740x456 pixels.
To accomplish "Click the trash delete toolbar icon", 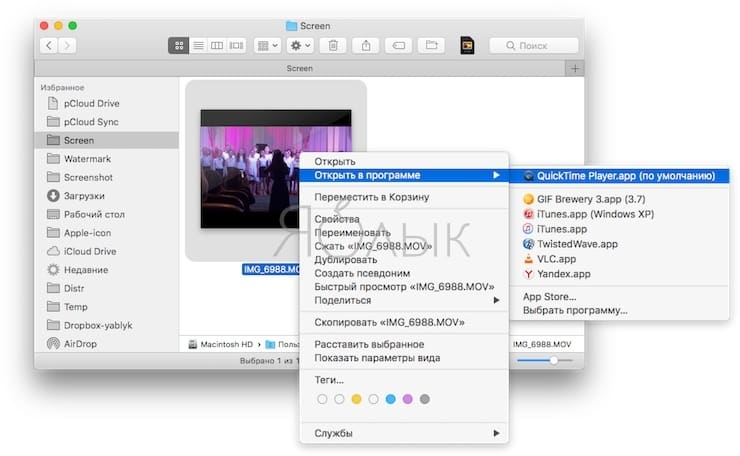I will [333, 45].
